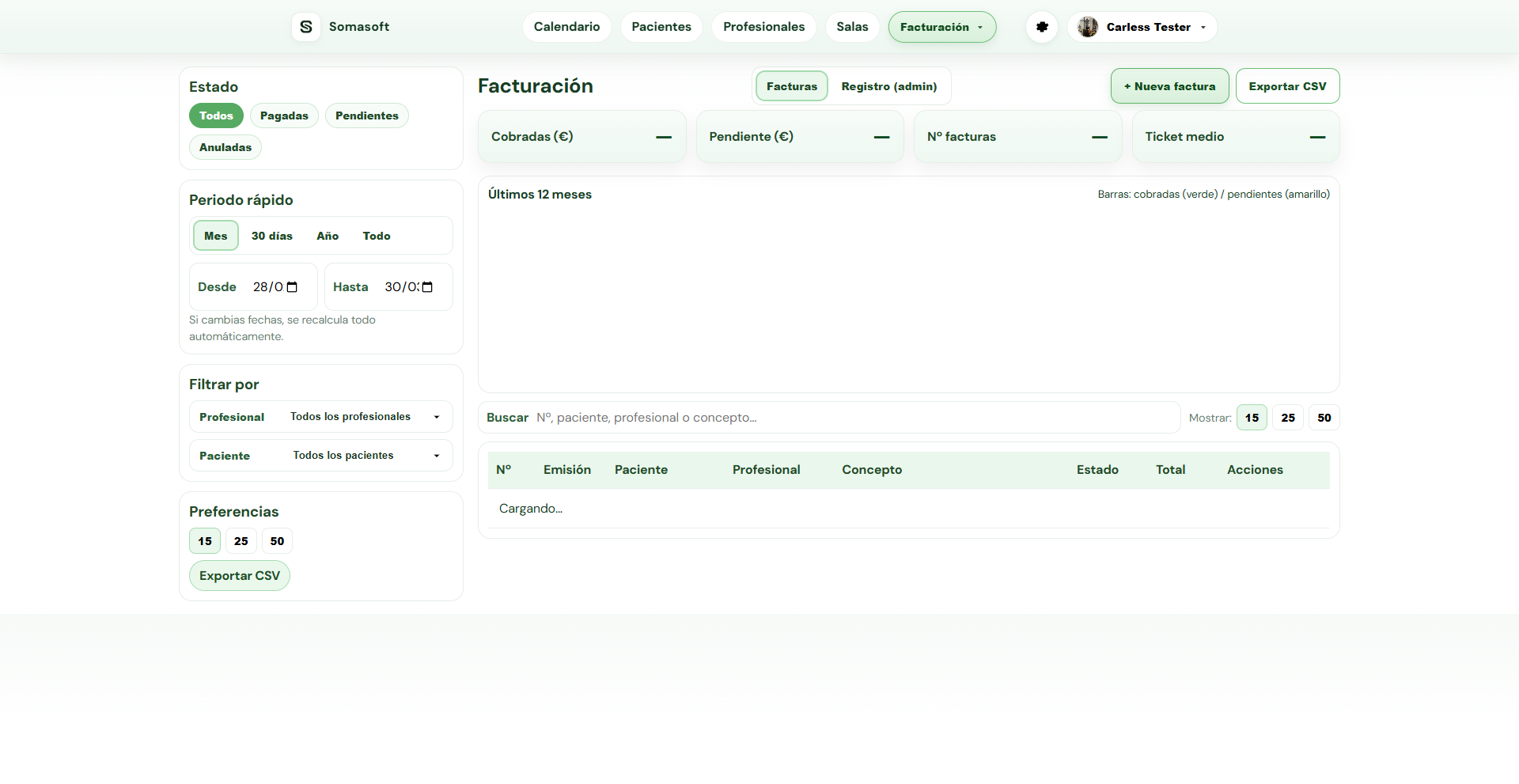Collapse the N° facturas card via dash icon

coord(1099,137)
